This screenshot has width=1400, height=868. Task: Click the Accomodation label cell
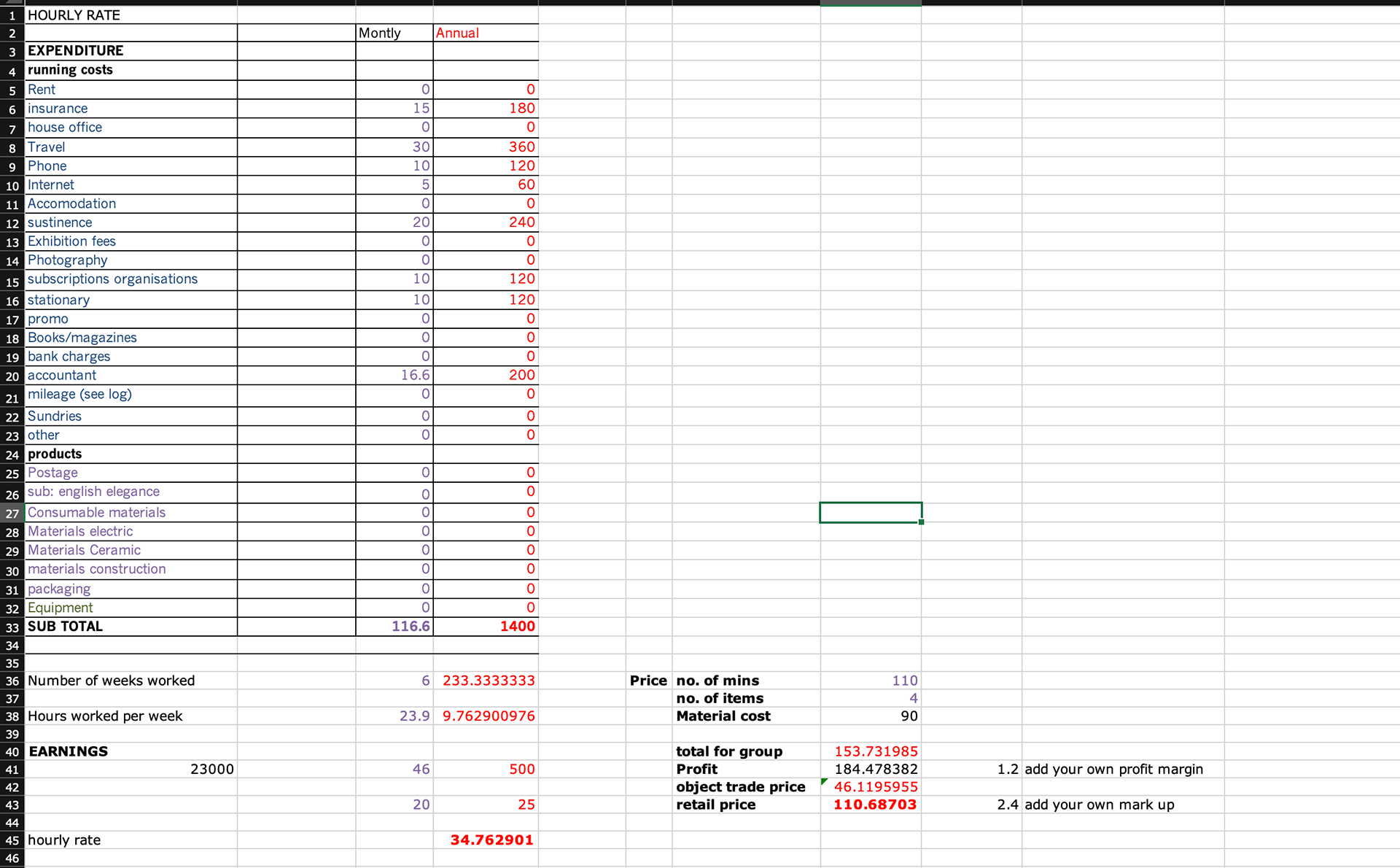[131, 204]
